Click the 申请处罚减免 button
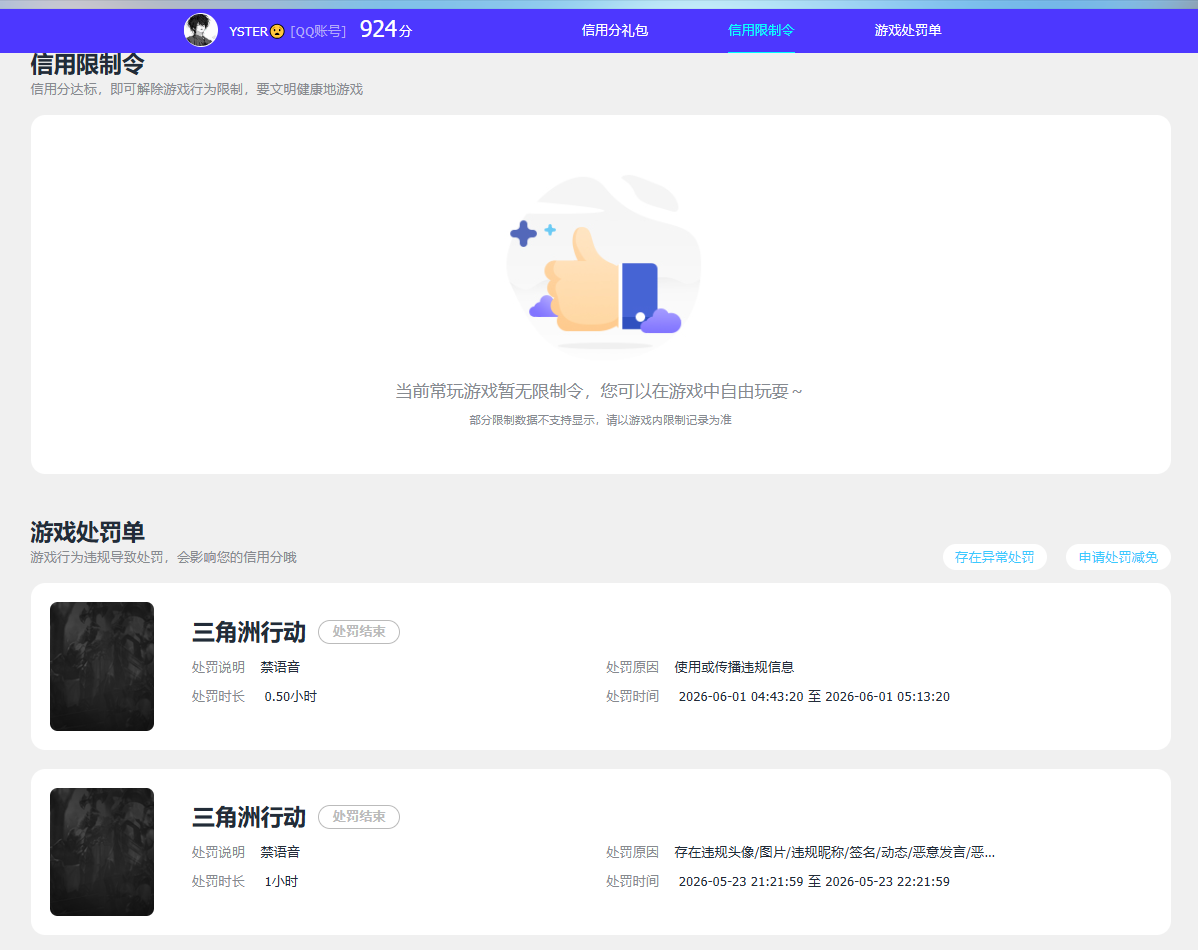 (1118, 557)
